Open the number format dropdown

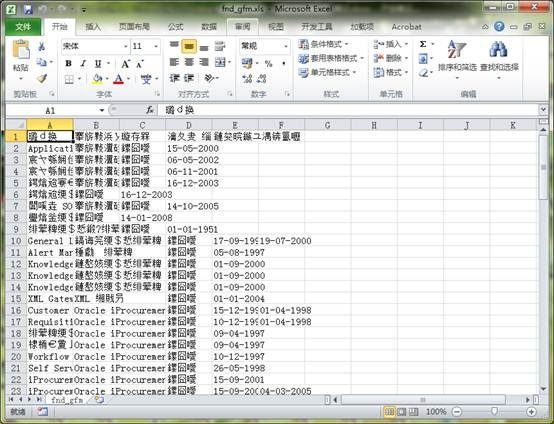coord(285,46)
